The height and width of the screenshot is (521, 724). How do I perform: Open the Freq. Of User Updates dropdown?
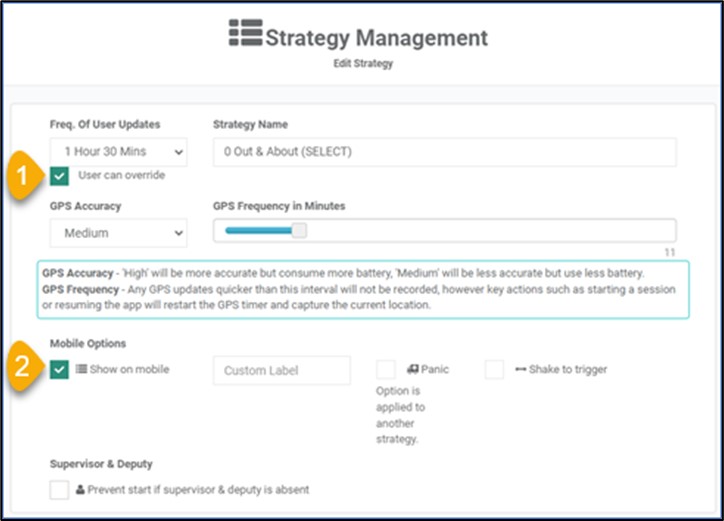click(x=119, y=151)
